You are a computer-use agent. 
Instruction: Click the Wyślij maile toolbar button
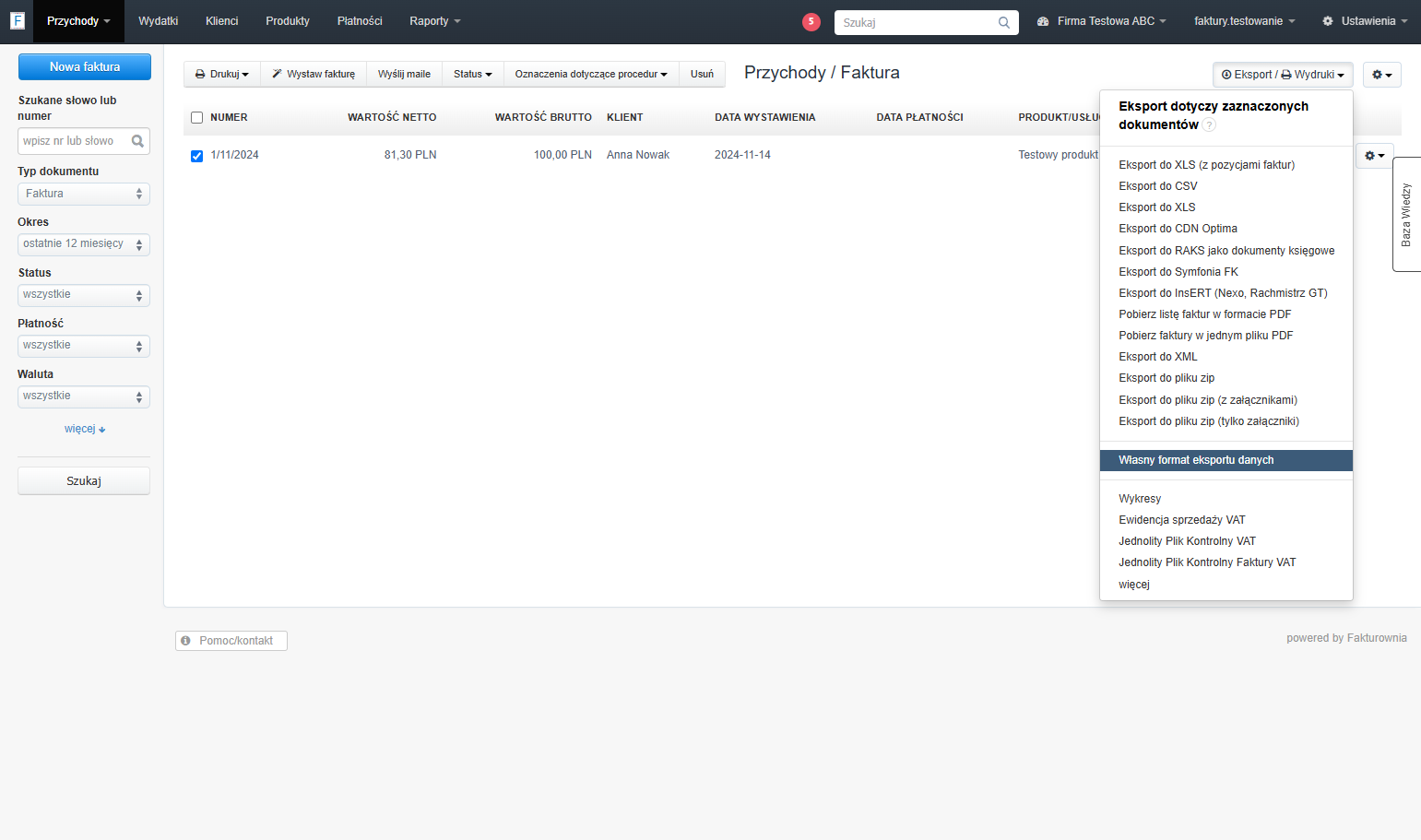click(404, 74)
